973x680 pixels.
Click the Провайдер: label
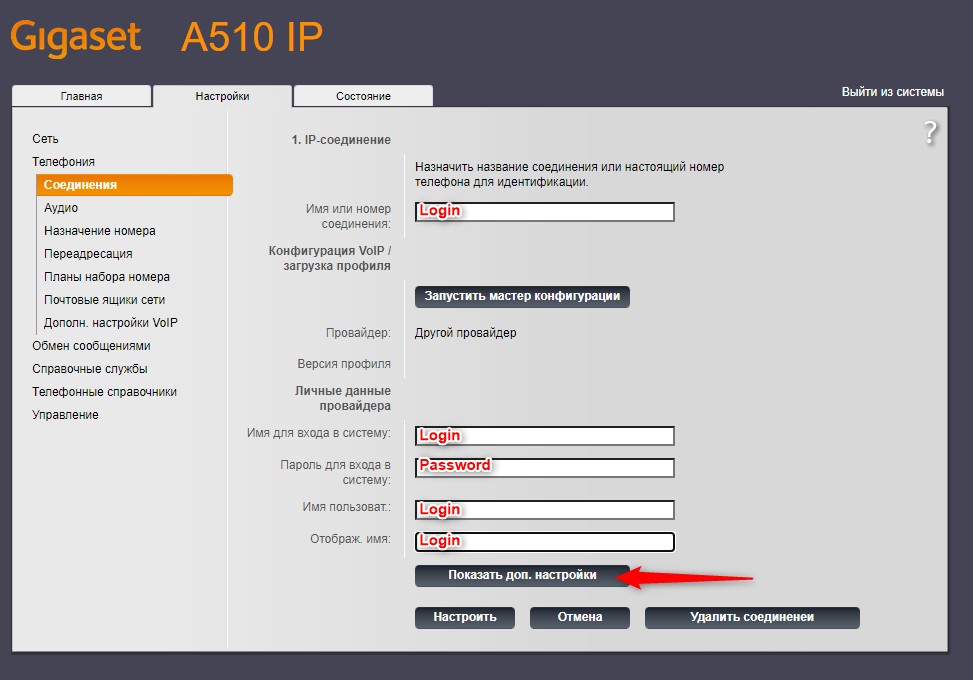(x=358, y=333)
